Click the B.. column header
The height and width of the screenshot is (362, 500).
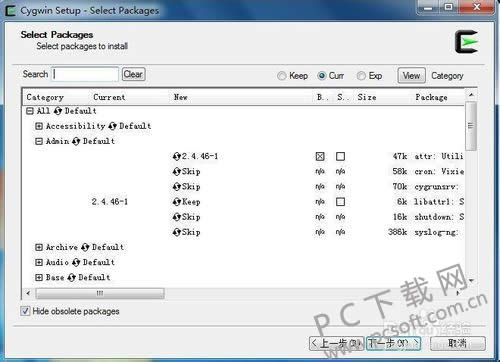tap(322, 97)
